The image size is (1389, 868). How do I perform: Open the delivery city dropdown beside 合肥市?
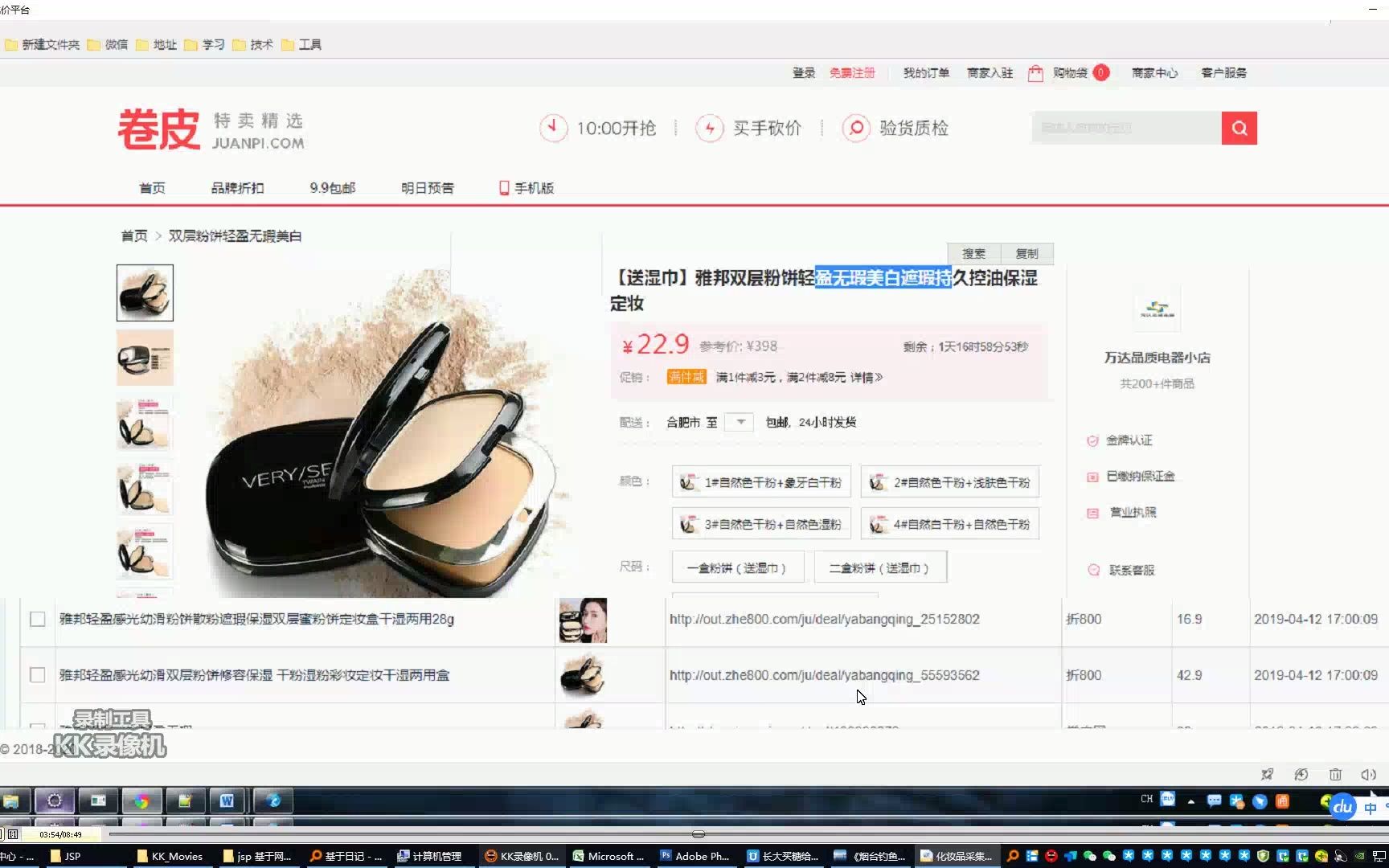coord(738,421)
